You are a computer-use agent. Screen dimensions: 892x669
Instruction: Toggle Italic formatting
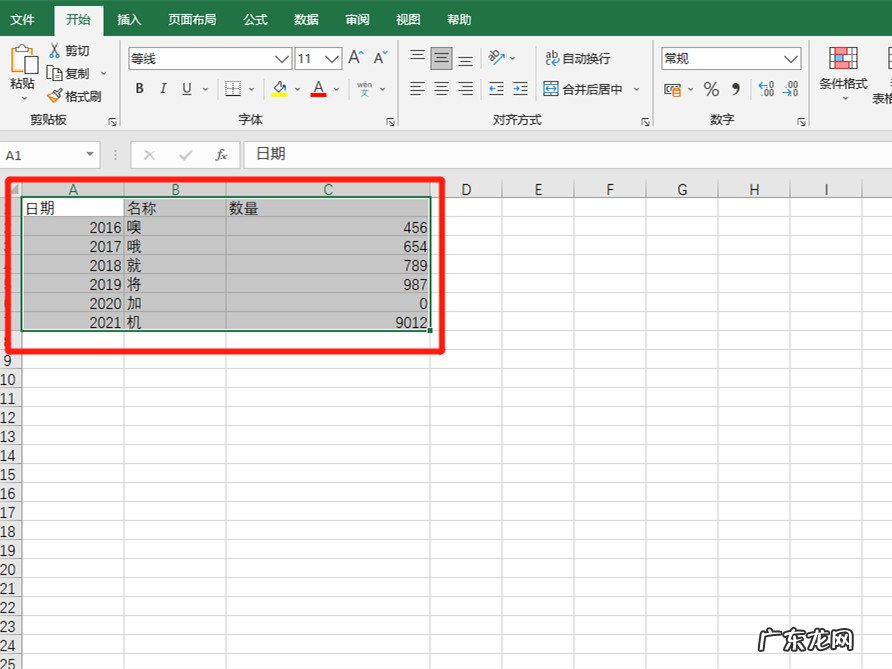[x=163, y=89]
